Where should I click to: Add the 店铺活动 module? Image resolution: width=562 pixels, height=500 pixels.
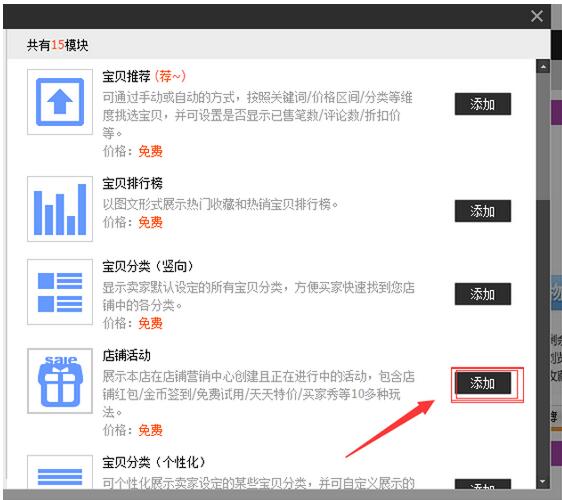pyautogui.click(x=482, y=383)
